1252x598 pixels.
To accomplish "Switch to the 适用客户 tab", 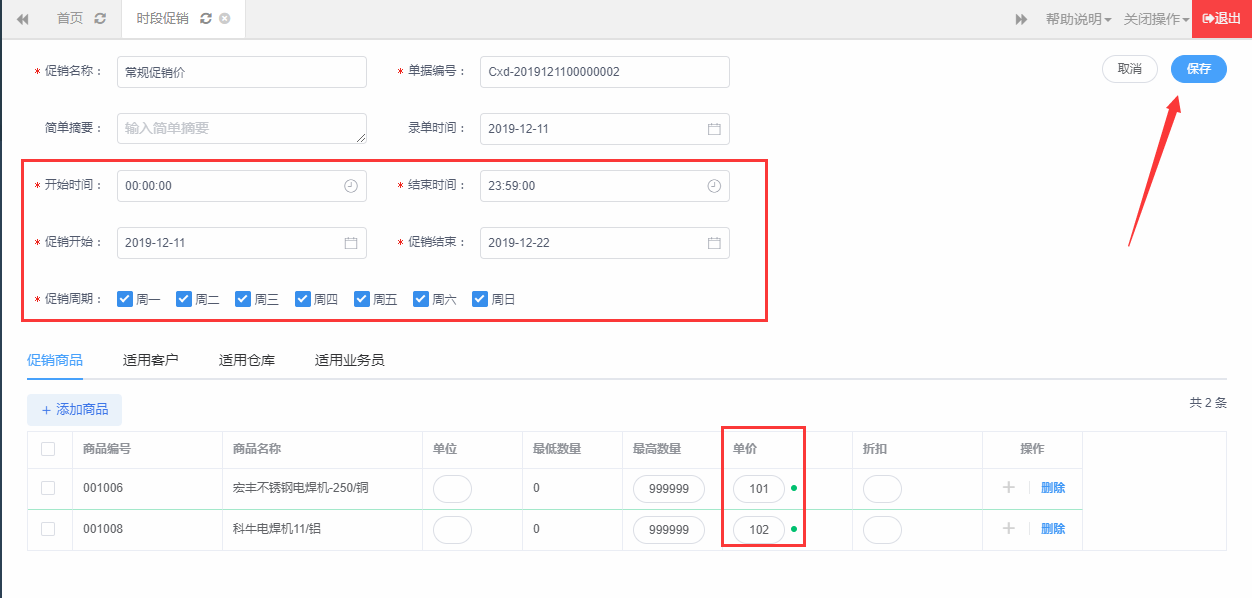I will [x=151, y=360].
